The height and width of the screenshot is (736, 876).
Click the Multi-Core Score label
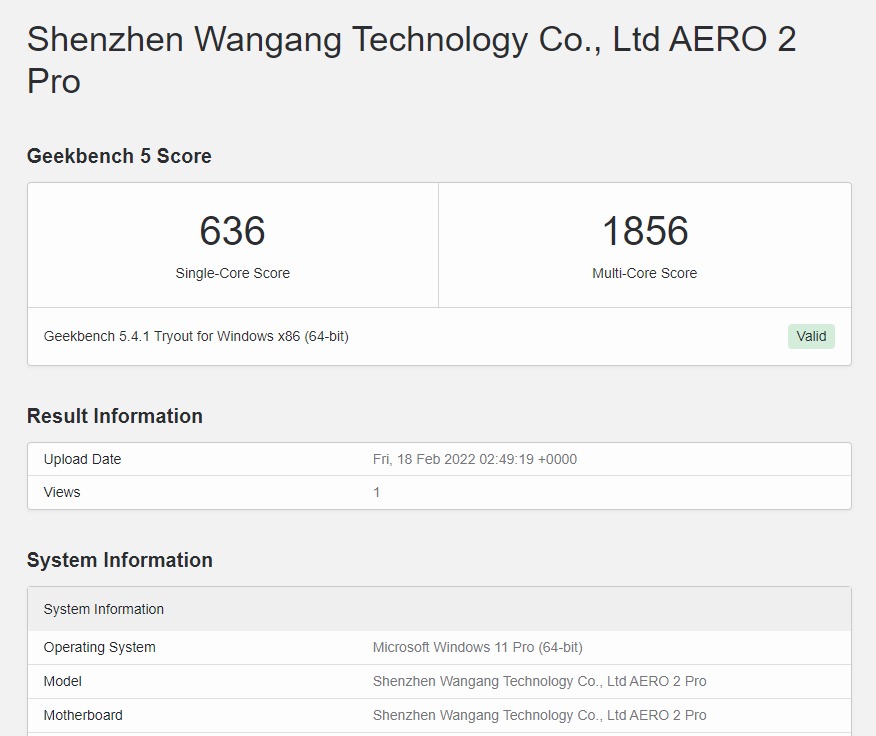click(x=644, y=273)
